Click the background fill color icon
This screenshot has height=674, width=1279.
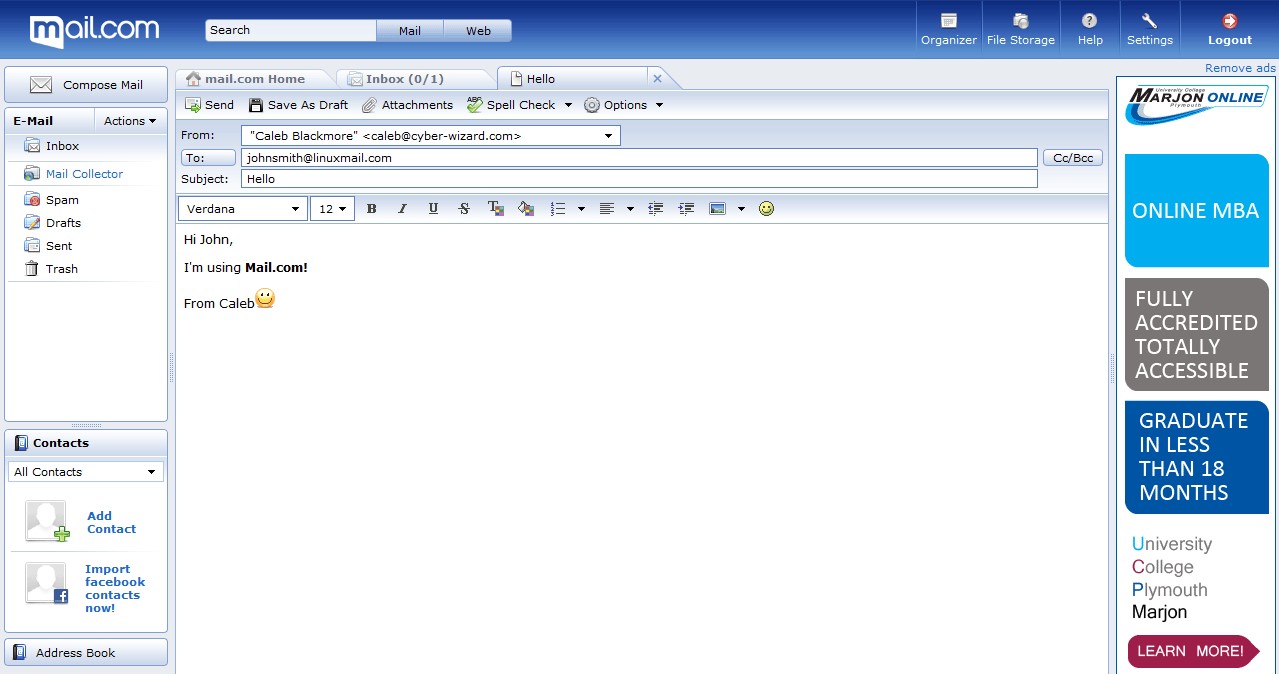point(526,209)
